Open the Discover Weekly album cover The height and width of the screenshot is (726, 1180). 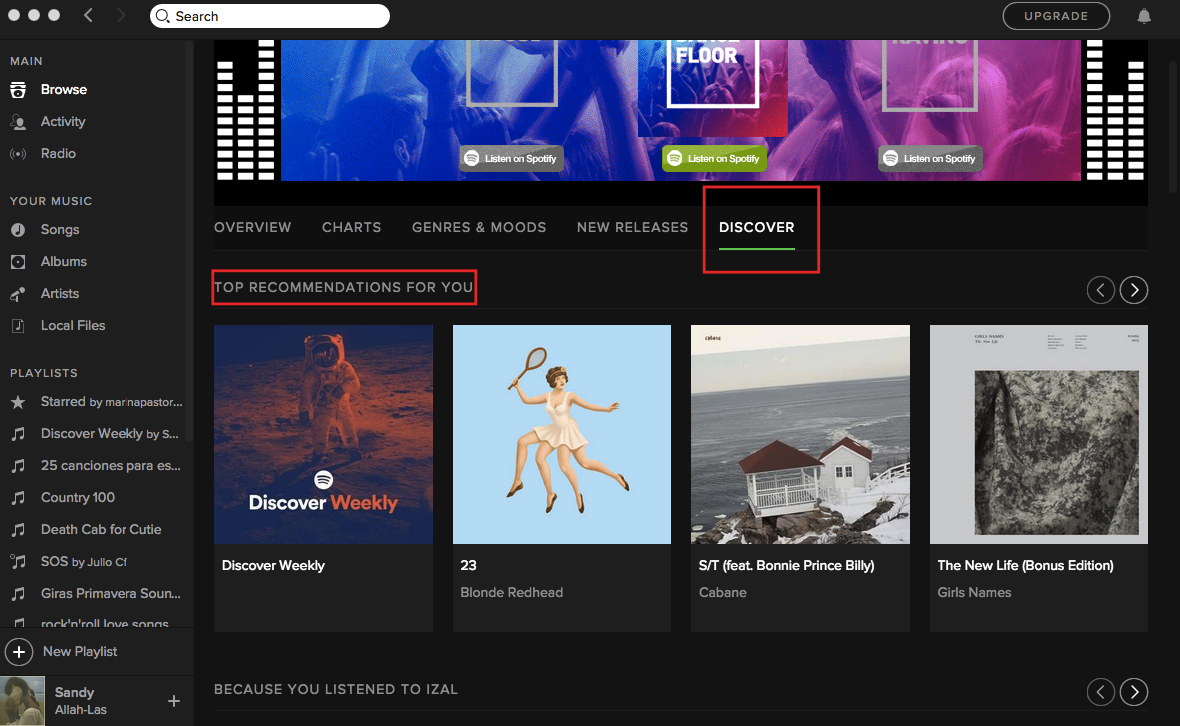tap(323, 434)
